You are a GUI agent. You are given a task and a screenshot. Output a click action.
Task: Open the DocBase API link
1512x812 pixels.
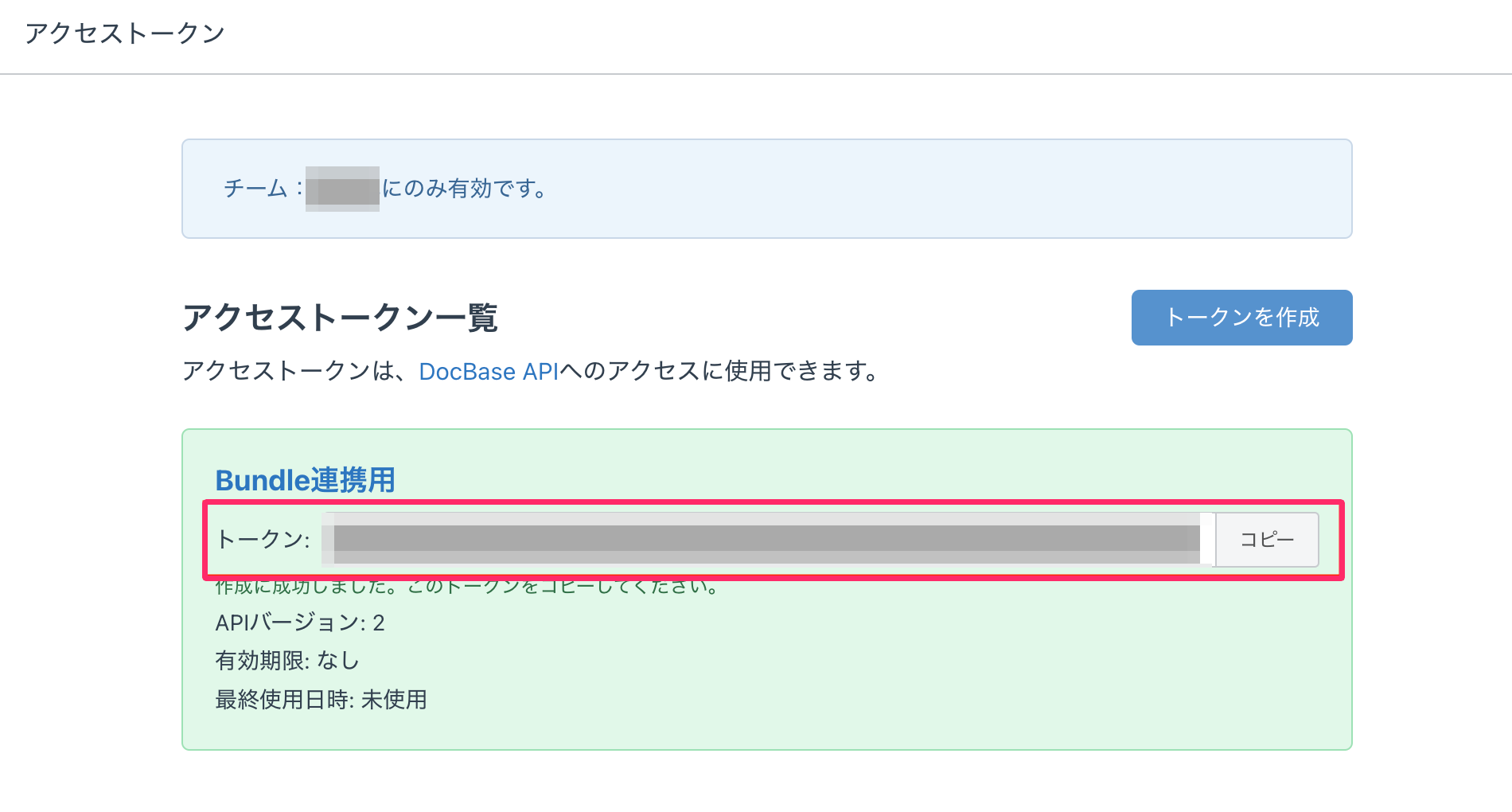tap(489, 372)
